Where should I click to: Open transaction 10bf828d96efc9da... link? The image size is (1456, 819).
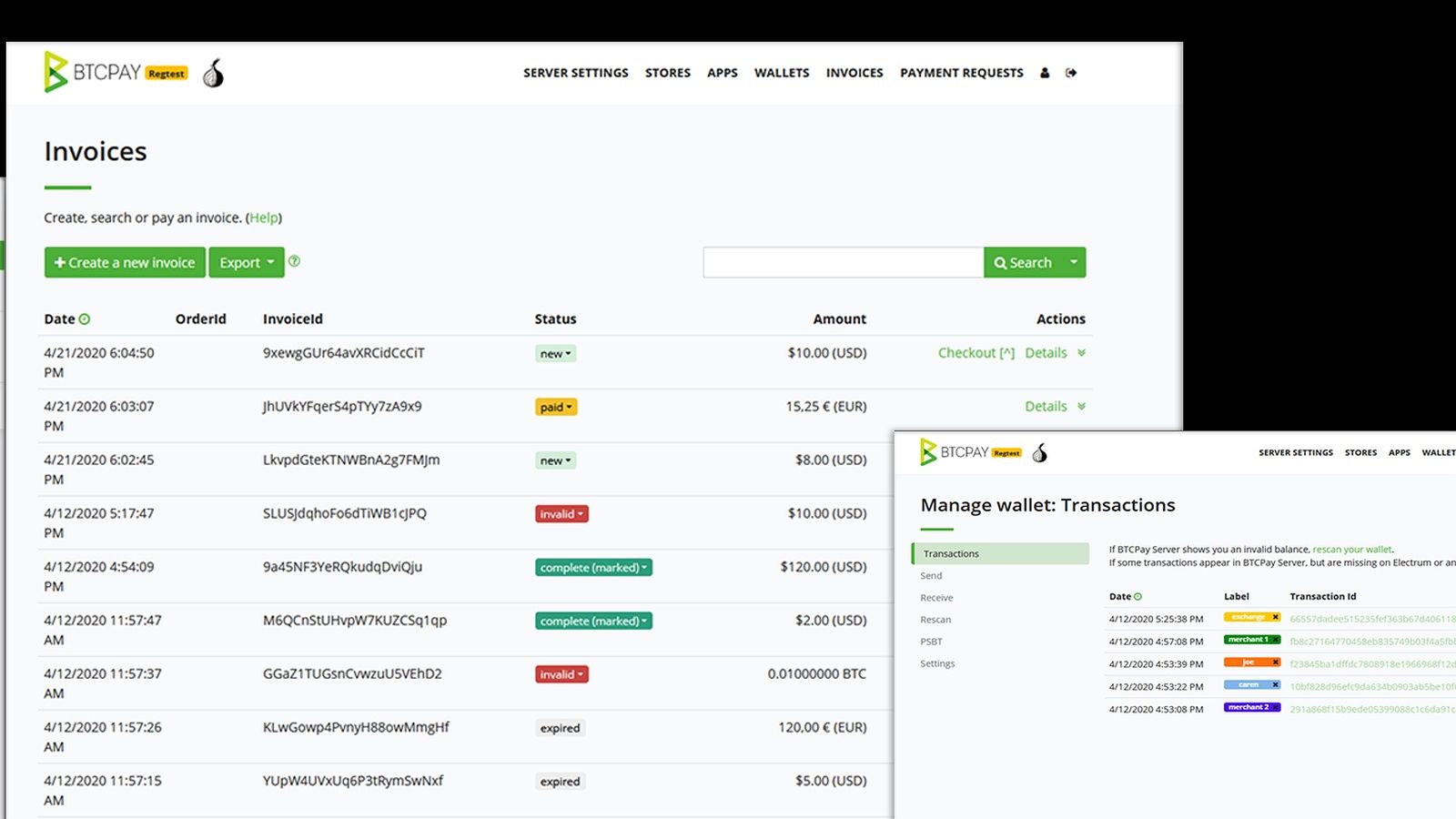pyautogui.click(x=1372, y=687)
